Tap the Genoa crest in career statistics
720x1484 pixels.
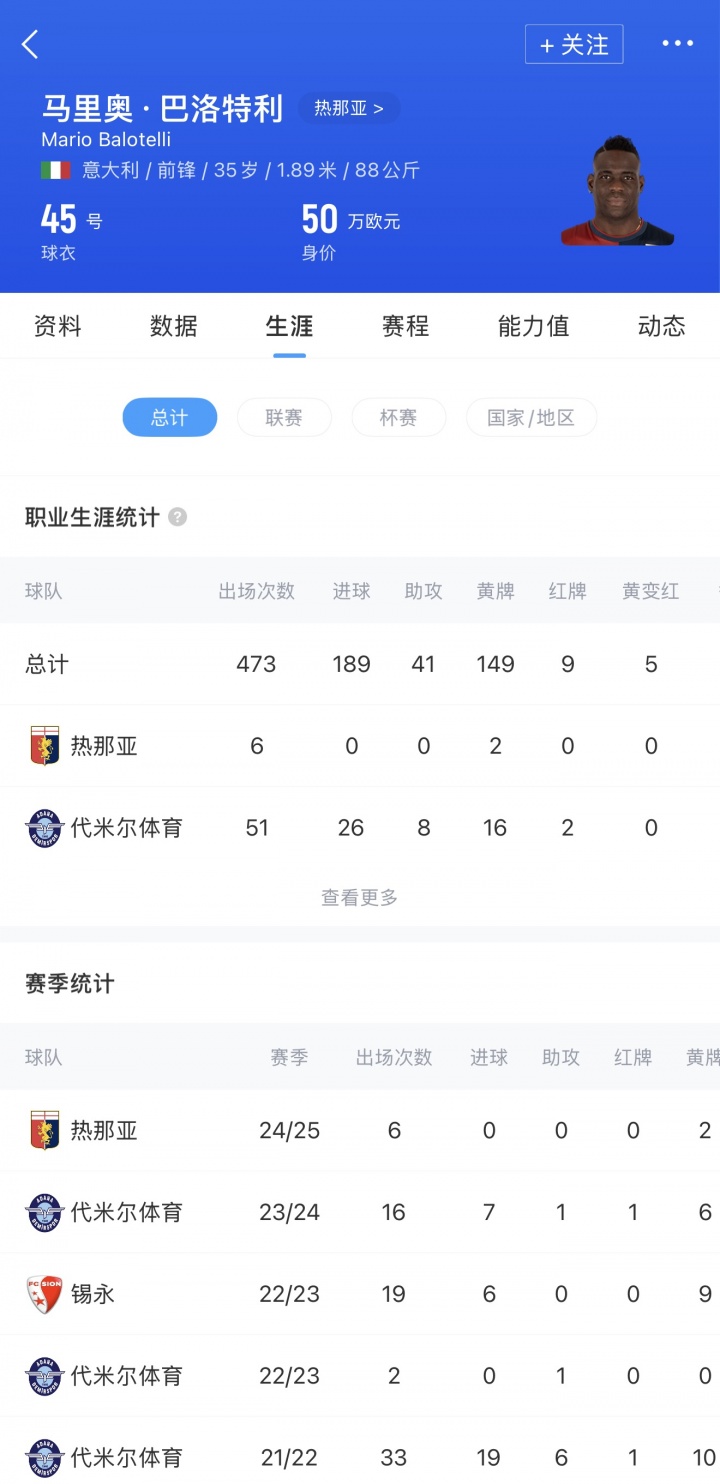tap(44, 746)
